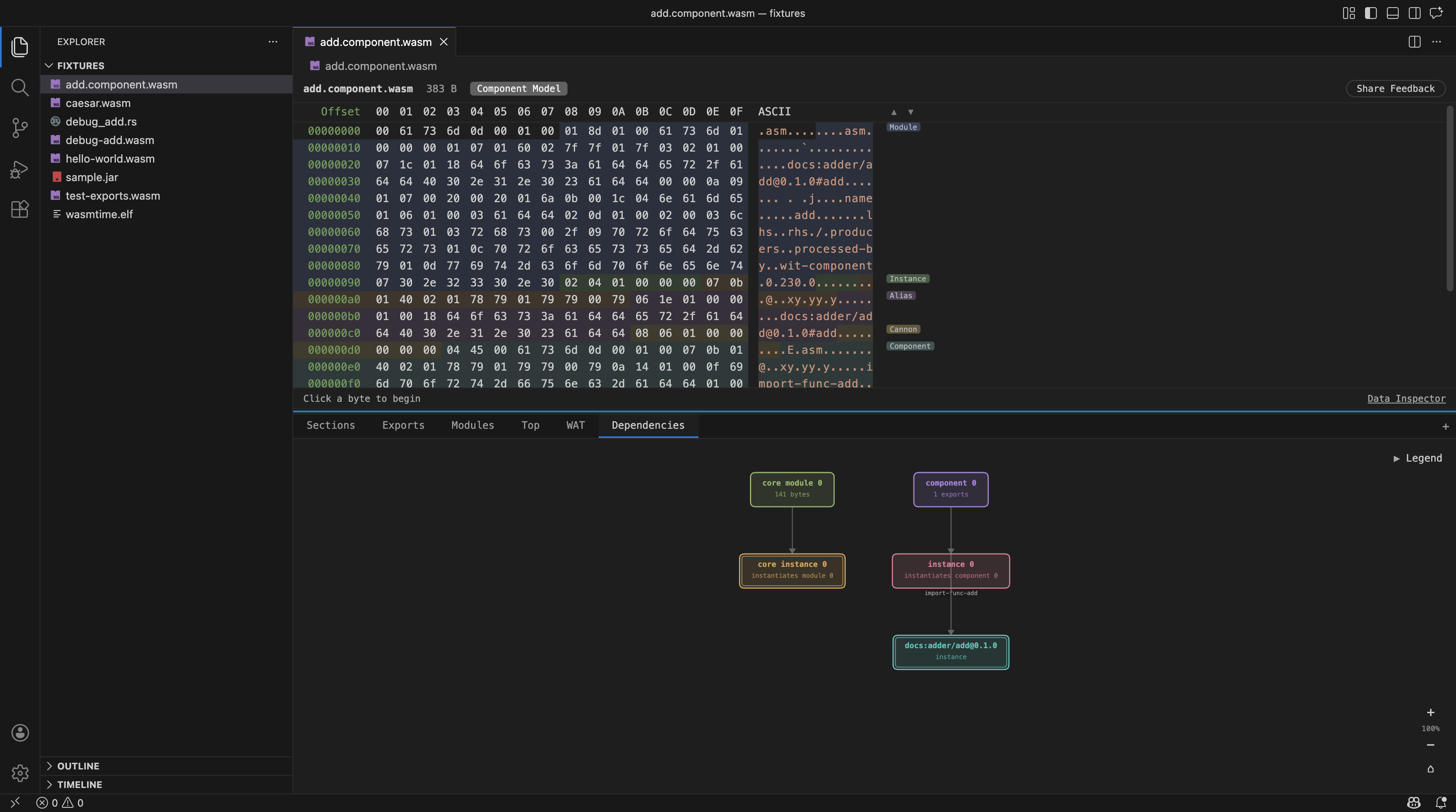Open the errors and warnings count
The width and height of the screenshot is (1456, 812).
tap(60, 802)
